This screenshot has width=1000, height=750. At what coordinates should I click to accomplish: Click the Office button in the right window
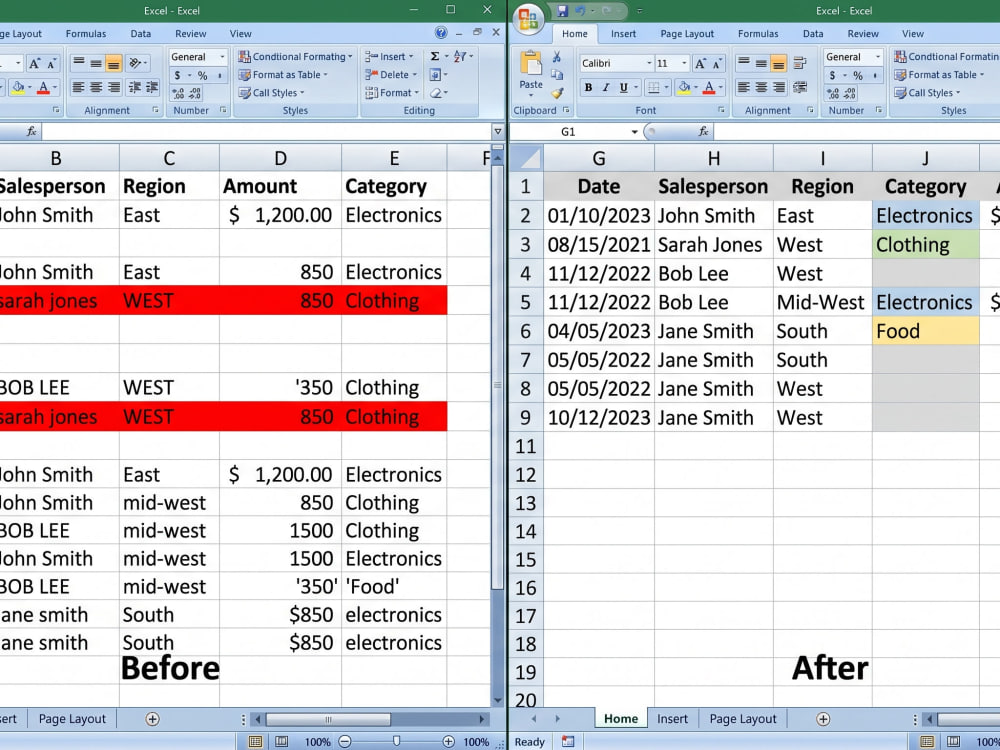529,18
